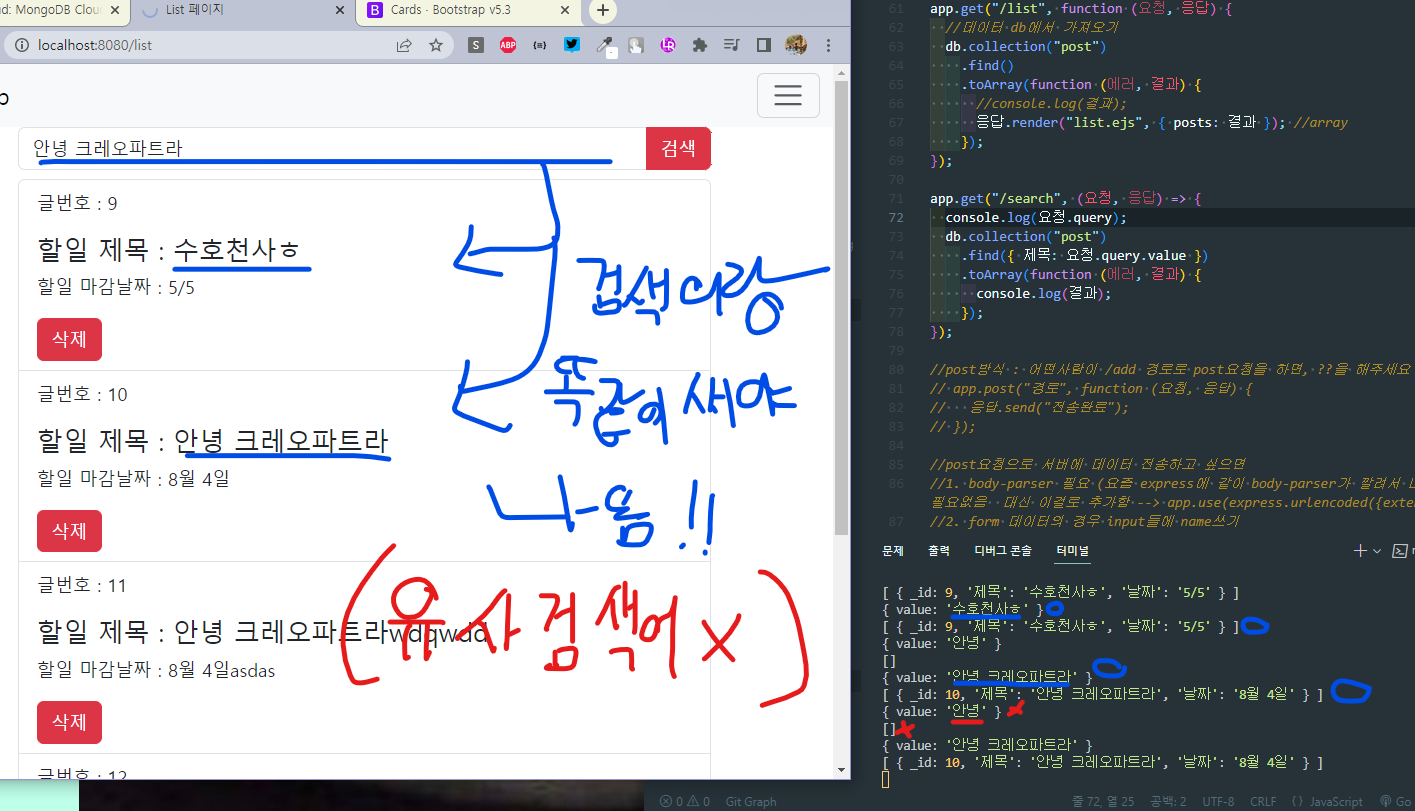
Task: Open the gray S extension
Action: point(476,45)
